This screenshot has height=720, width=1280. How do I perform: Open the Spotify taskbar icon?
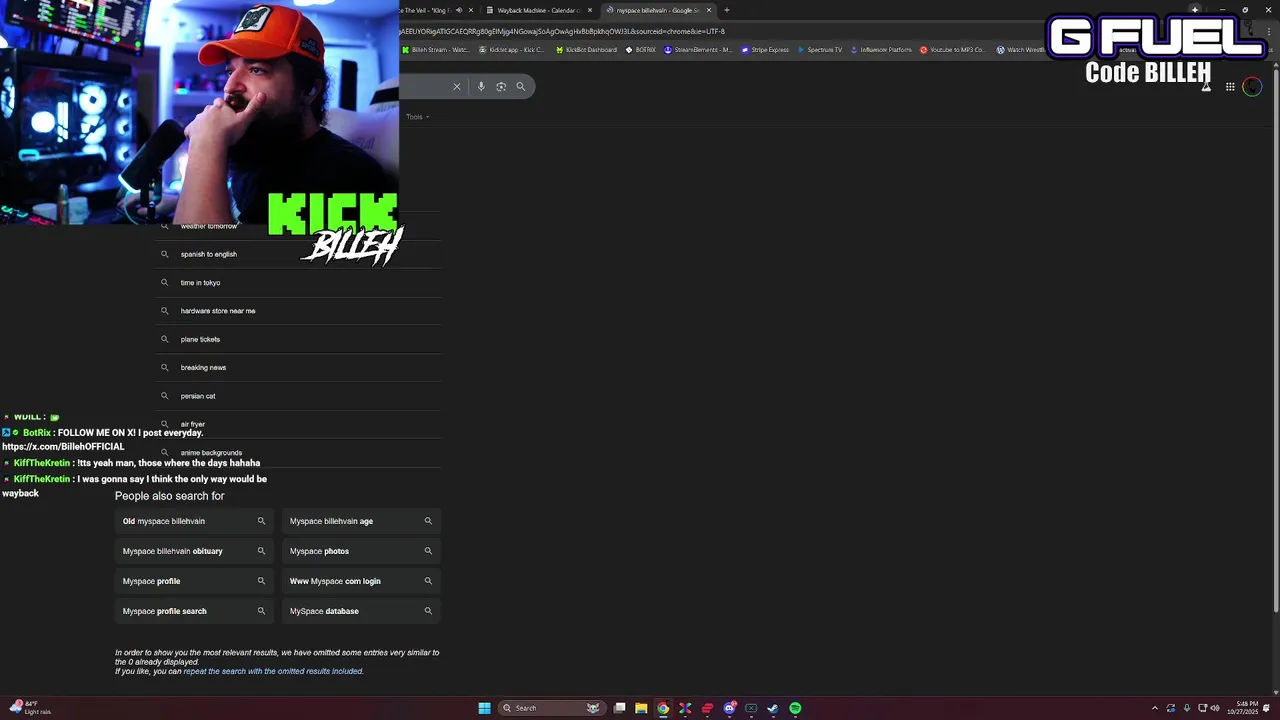pyautogui.click(x=795, y=708)
